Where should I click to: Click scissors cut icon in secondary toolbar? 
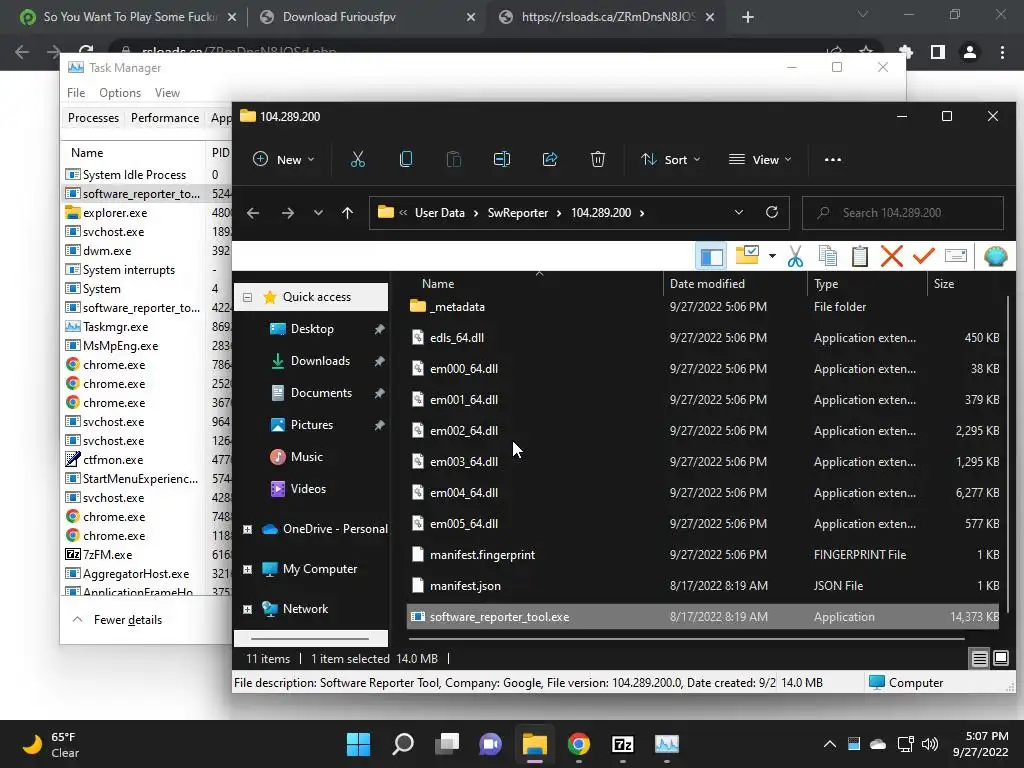click(x=795, y=256)
